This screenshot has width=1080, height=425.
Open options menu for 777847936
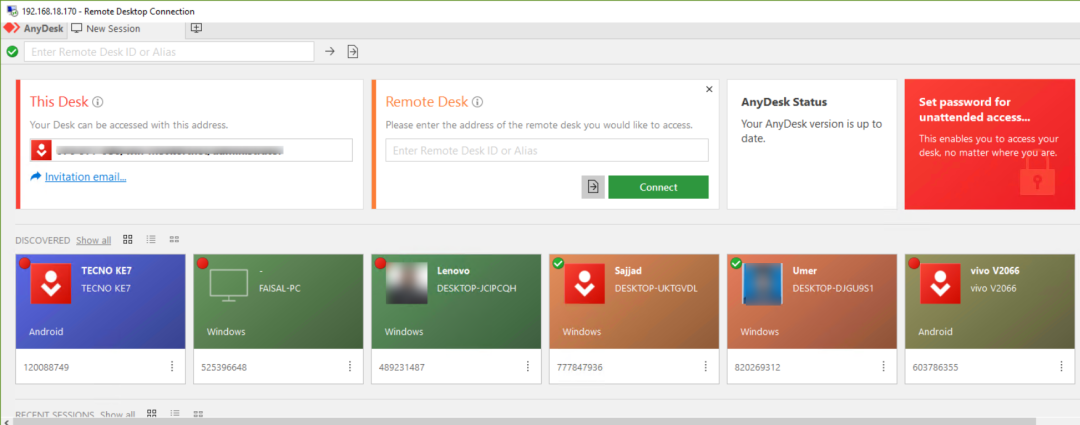tap(706, 366)
